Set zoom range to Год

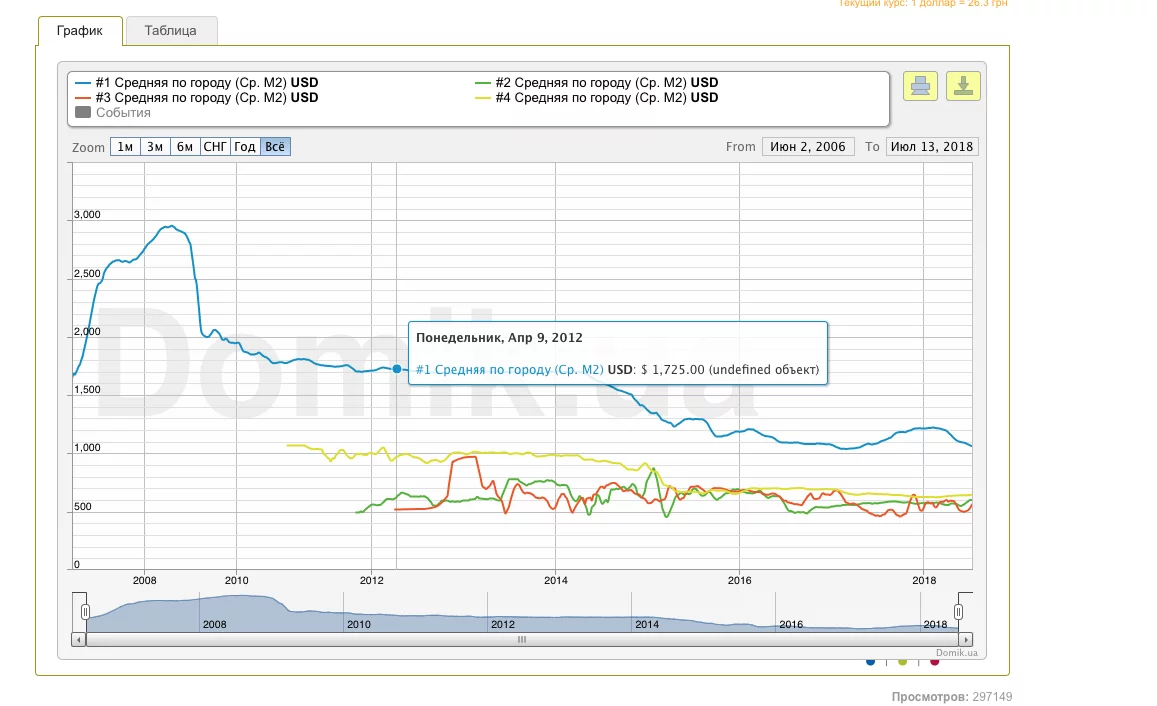(x=245, y=147)
